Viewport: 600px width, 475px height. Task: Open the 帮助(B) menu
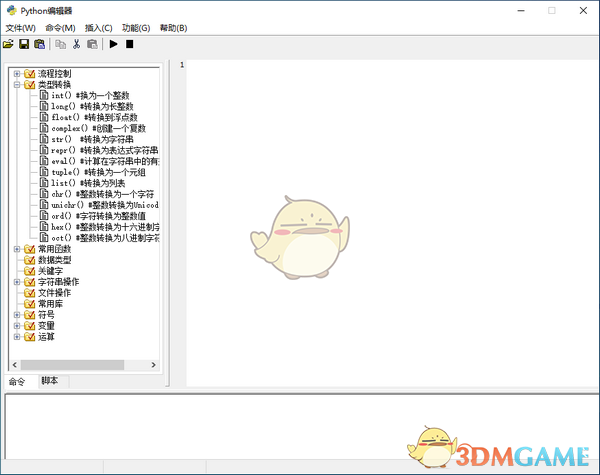(x=173, y=28)
